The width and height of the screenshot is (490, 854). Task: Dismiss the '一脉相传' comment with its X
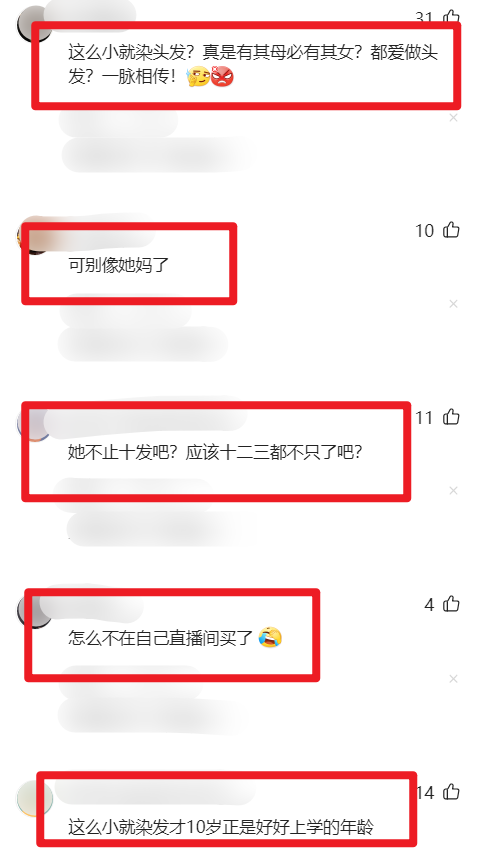point(453,118)
